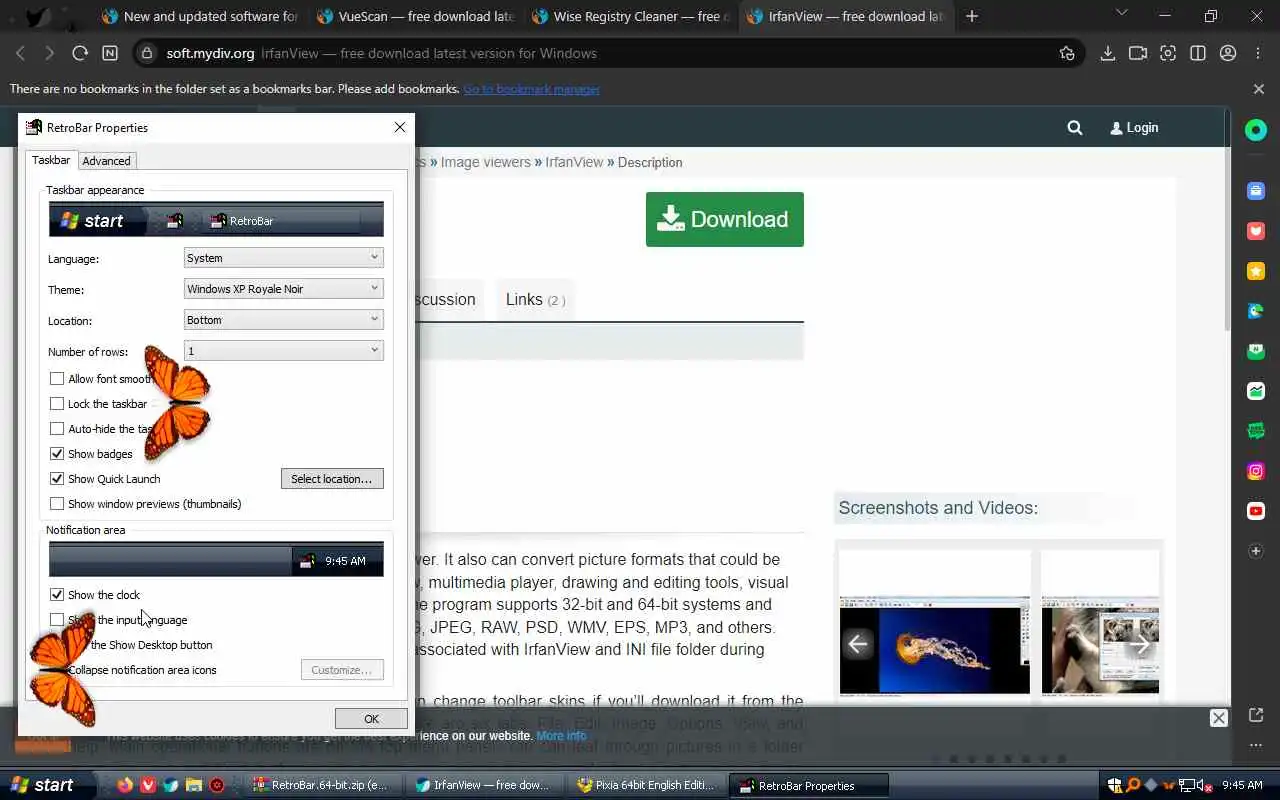Click the screenshot capture toolbar icon
1280x800 pixels.
click(x=1168, y=53)
